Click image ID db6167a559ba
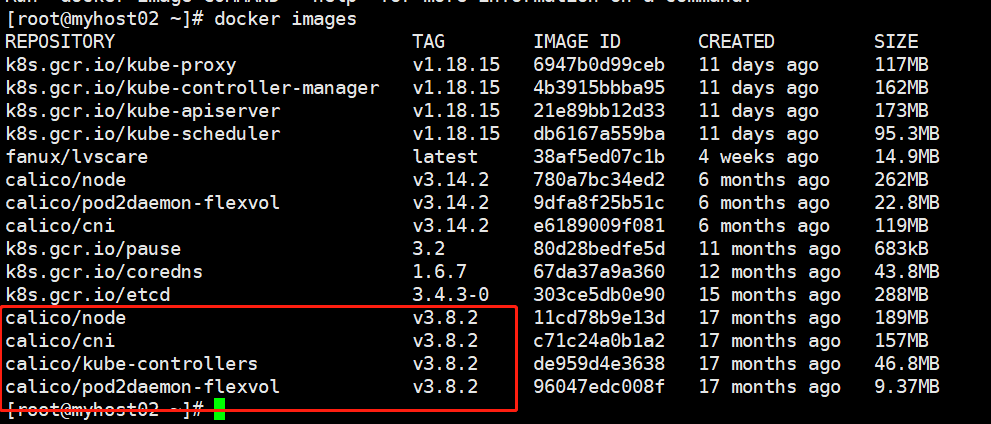Viewport: 991px width, 424px height. (x=599, y=134)
